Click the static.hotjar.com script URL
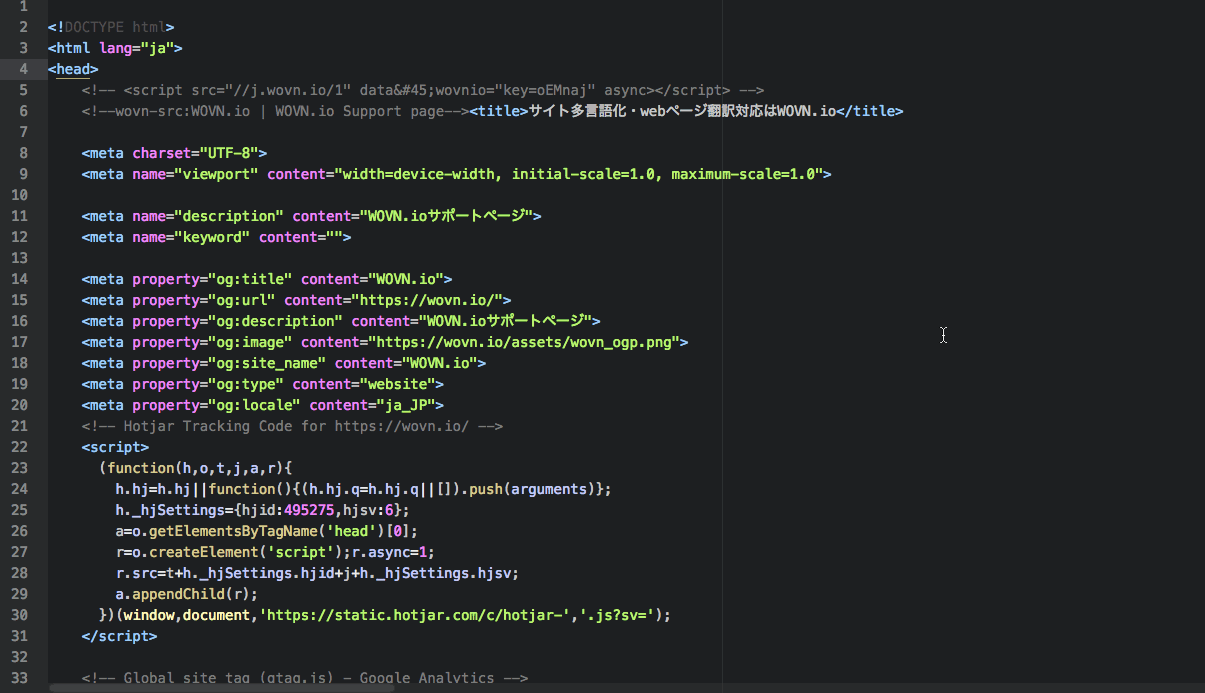The height and width of the screenshot is (693, 1205). tap(420, 614)
